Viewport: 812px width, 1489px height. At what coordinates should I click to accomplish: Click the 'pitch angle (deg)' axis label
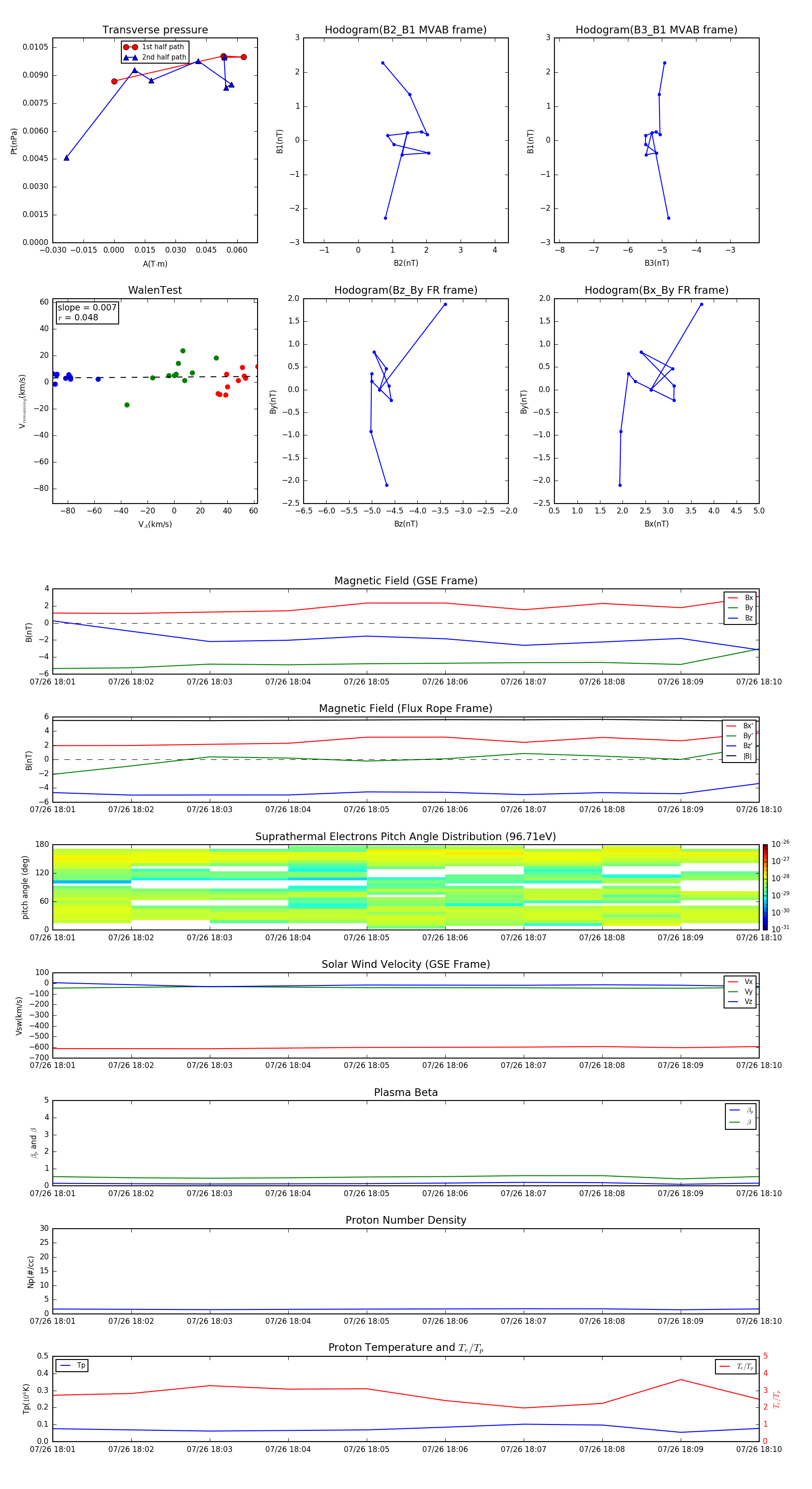pyautogui.click(x=25, y=887)
